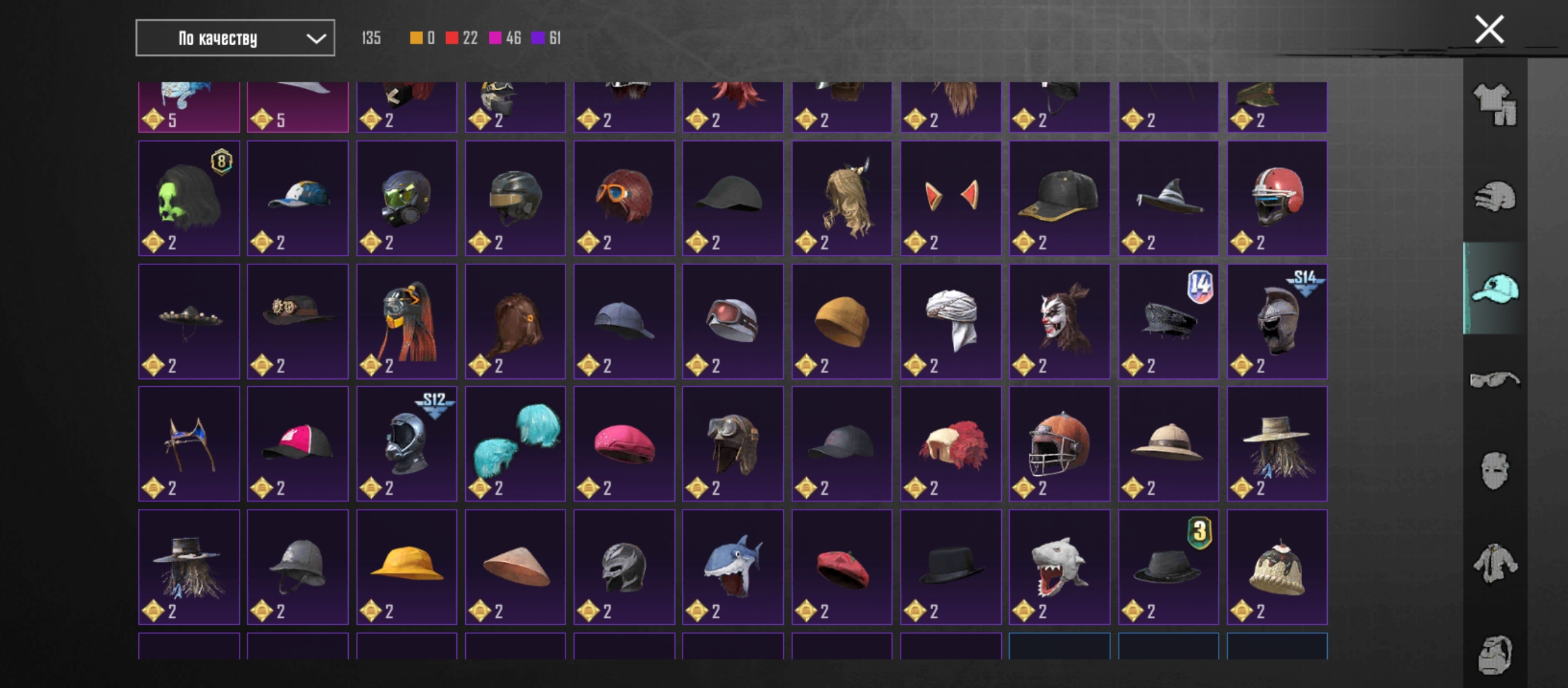Expand sorting options via chevron arrow
The width and height of the screenshot is (1568, 688).
tap(316, 38)
